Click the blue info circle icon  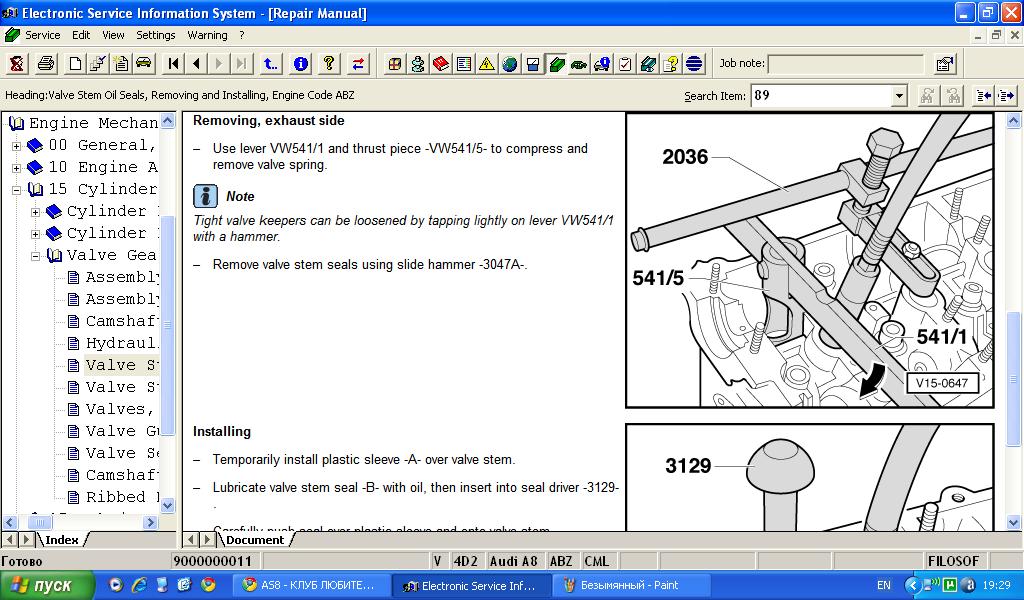300,64
